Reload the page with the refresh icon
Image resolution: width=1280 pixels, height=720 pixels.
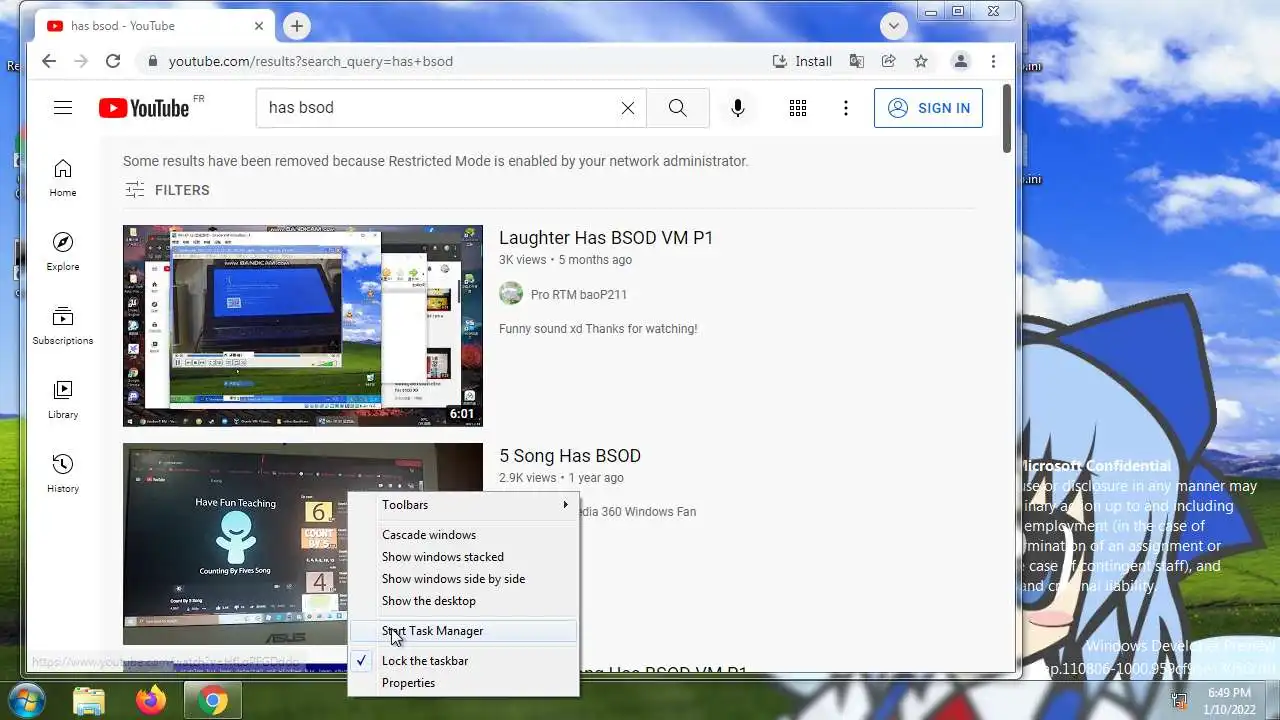coord(113,61)
